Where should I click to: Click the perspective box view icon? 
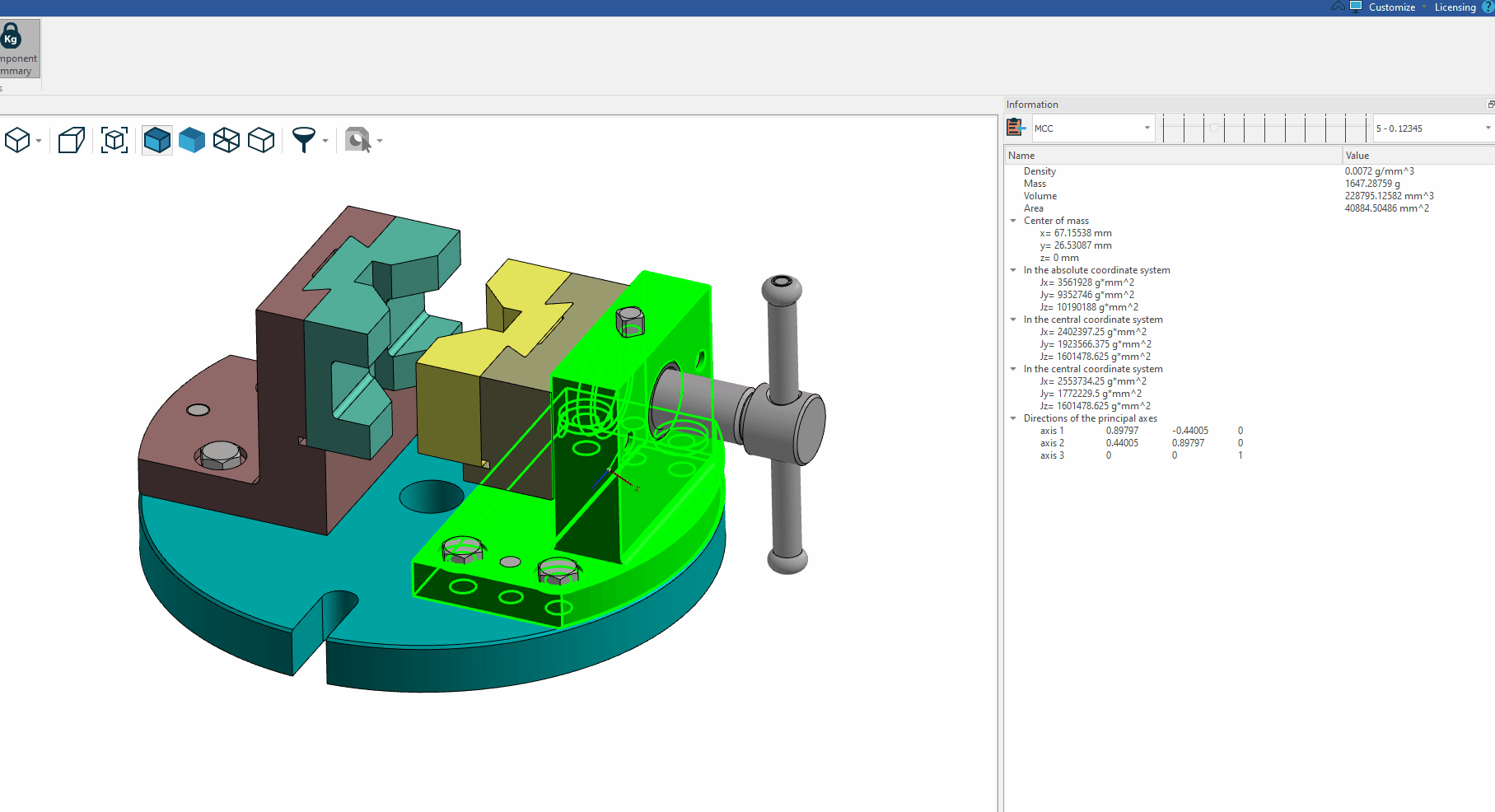(71, 140)
